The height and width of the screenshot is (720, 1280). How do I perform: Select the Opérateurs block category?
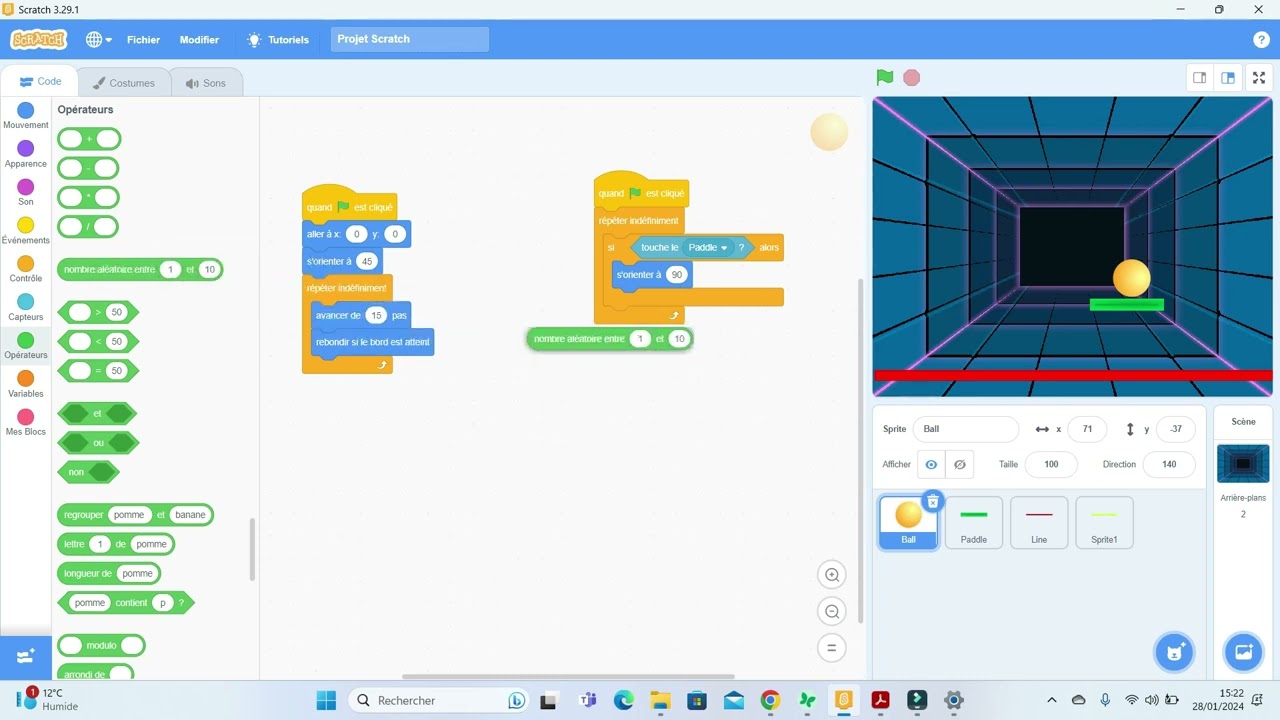pyautogui.click(x=26, y=346)
